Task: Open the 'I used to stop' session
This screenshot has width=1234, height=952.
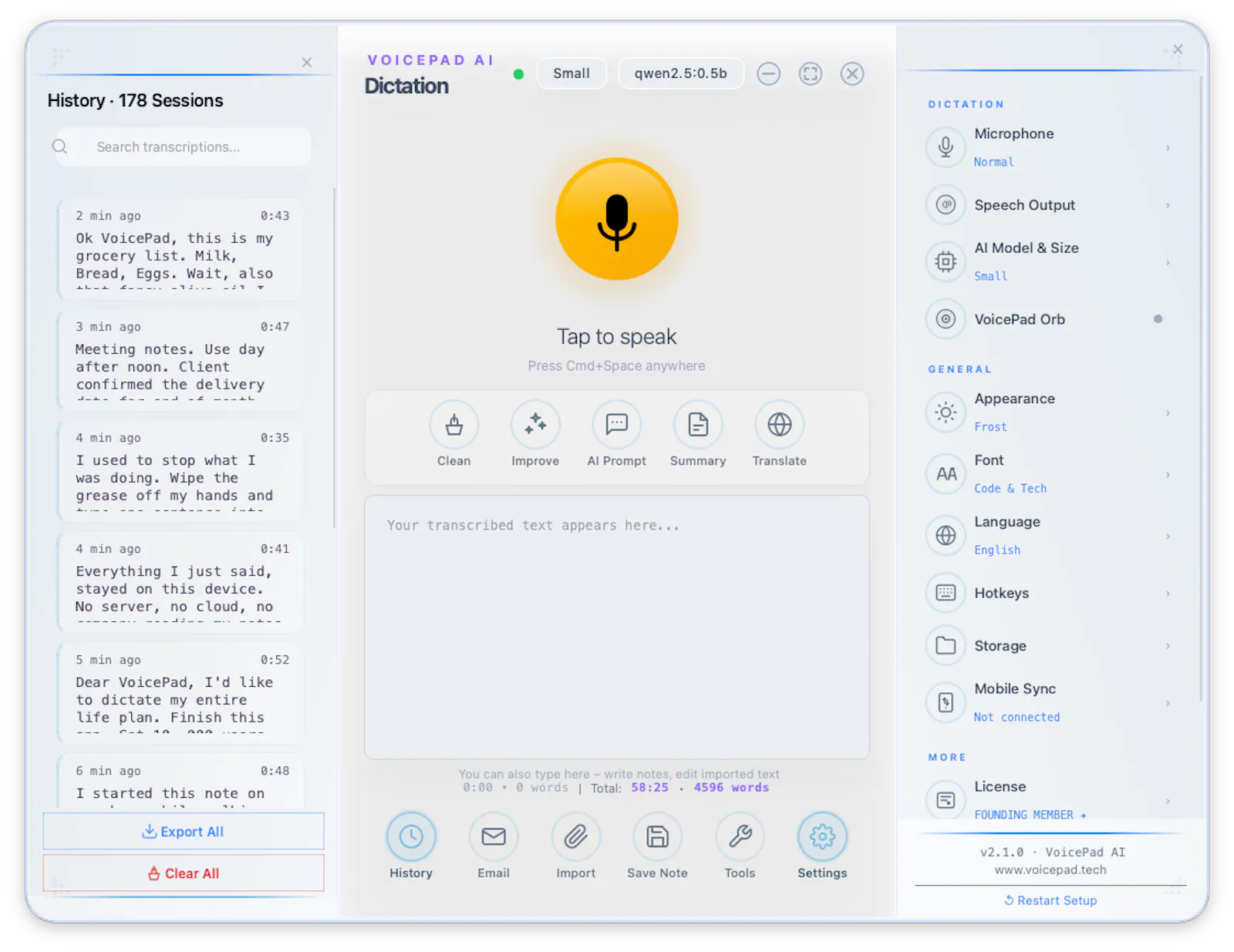Action: pos(180,470)
